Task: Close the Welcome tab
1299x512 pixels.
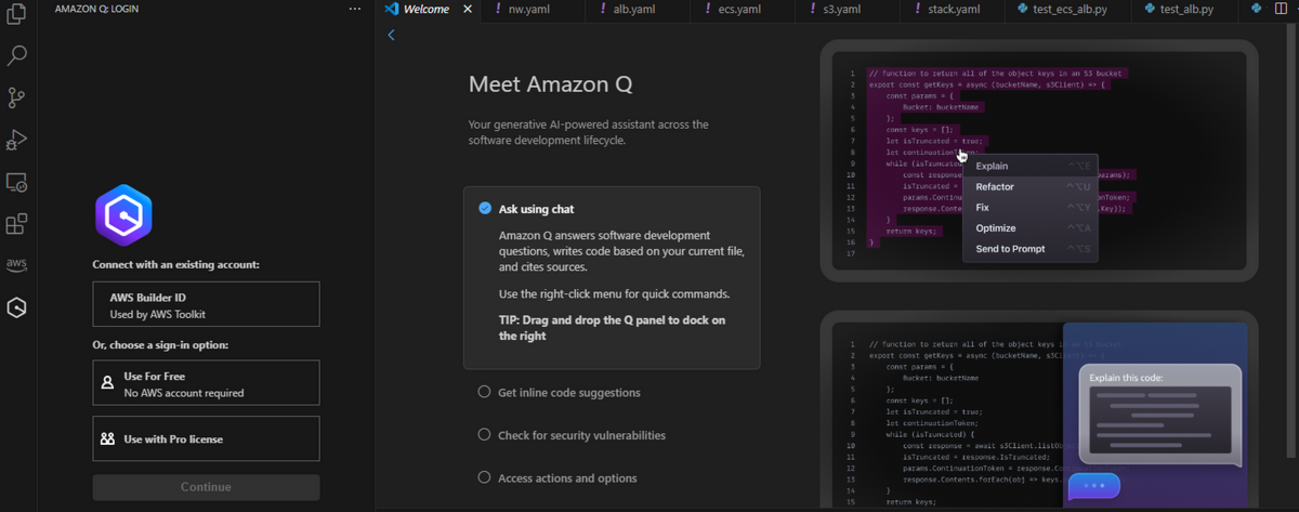Action: (467, 9)
